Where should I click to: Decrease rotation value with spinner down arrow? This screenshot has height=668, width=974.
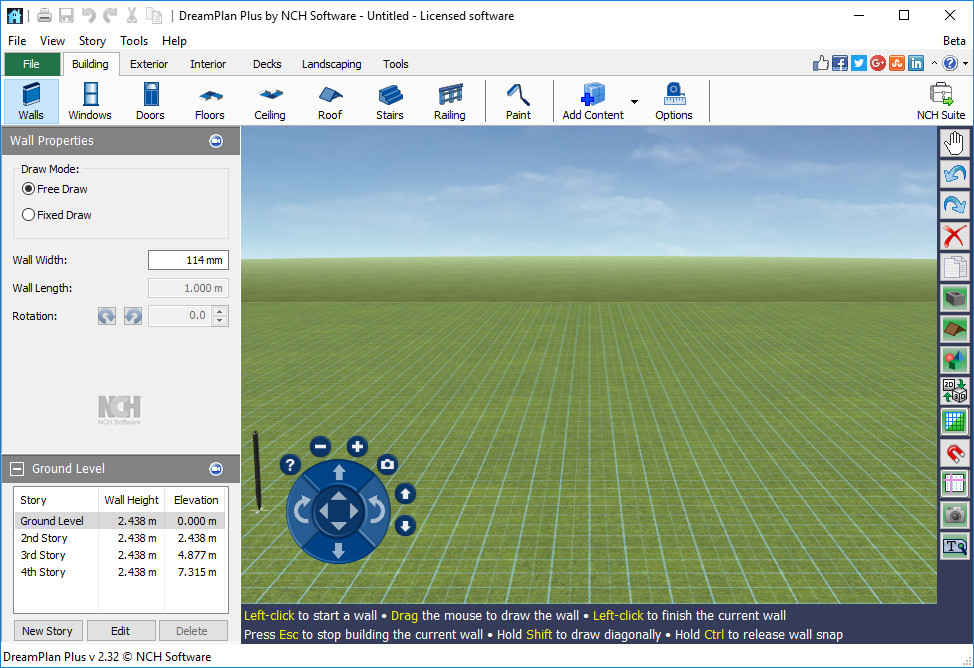[x=219, y=321]
